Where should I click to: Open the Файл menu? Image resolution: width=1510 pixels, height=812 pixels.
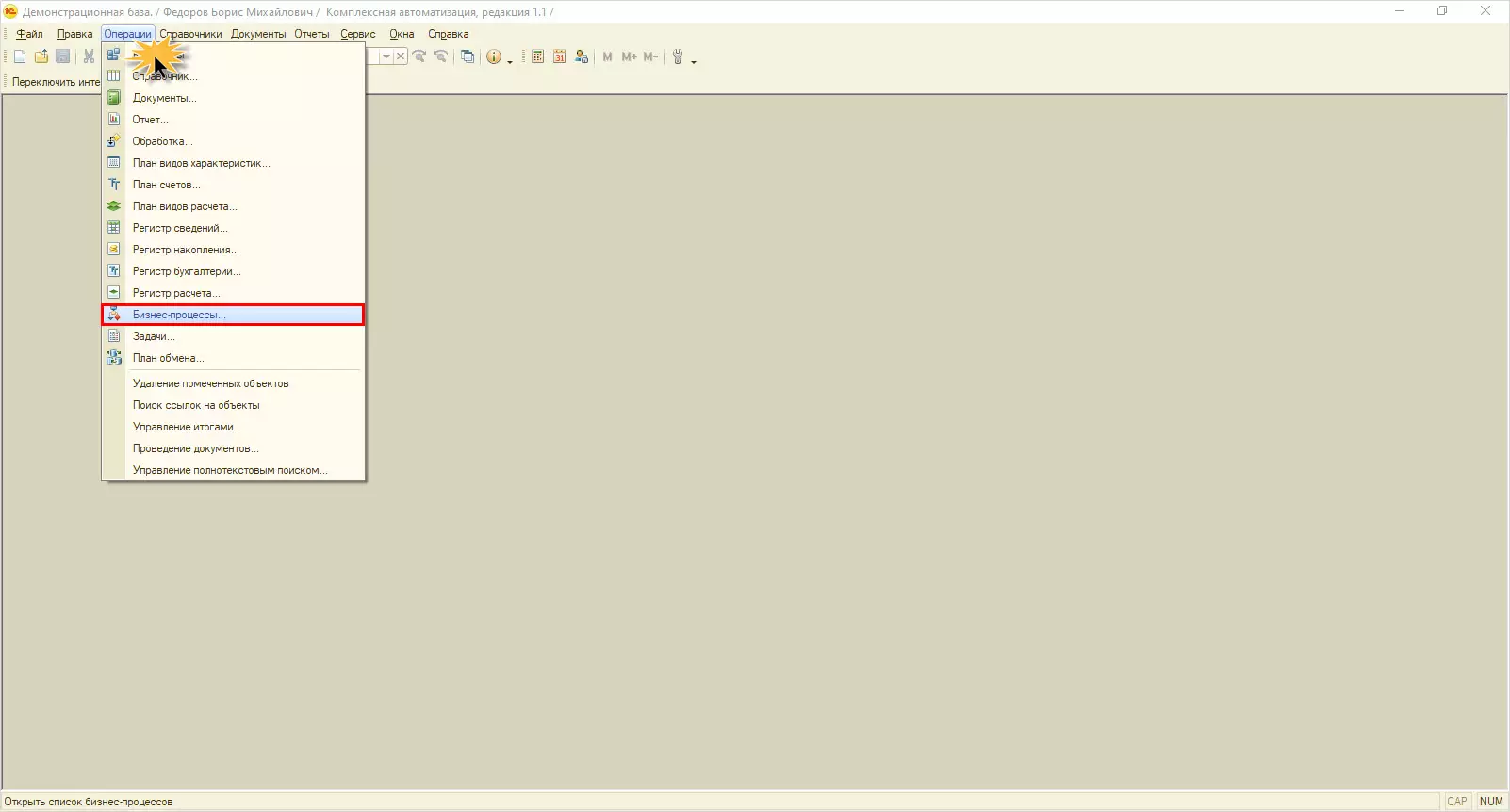[29, 34]
